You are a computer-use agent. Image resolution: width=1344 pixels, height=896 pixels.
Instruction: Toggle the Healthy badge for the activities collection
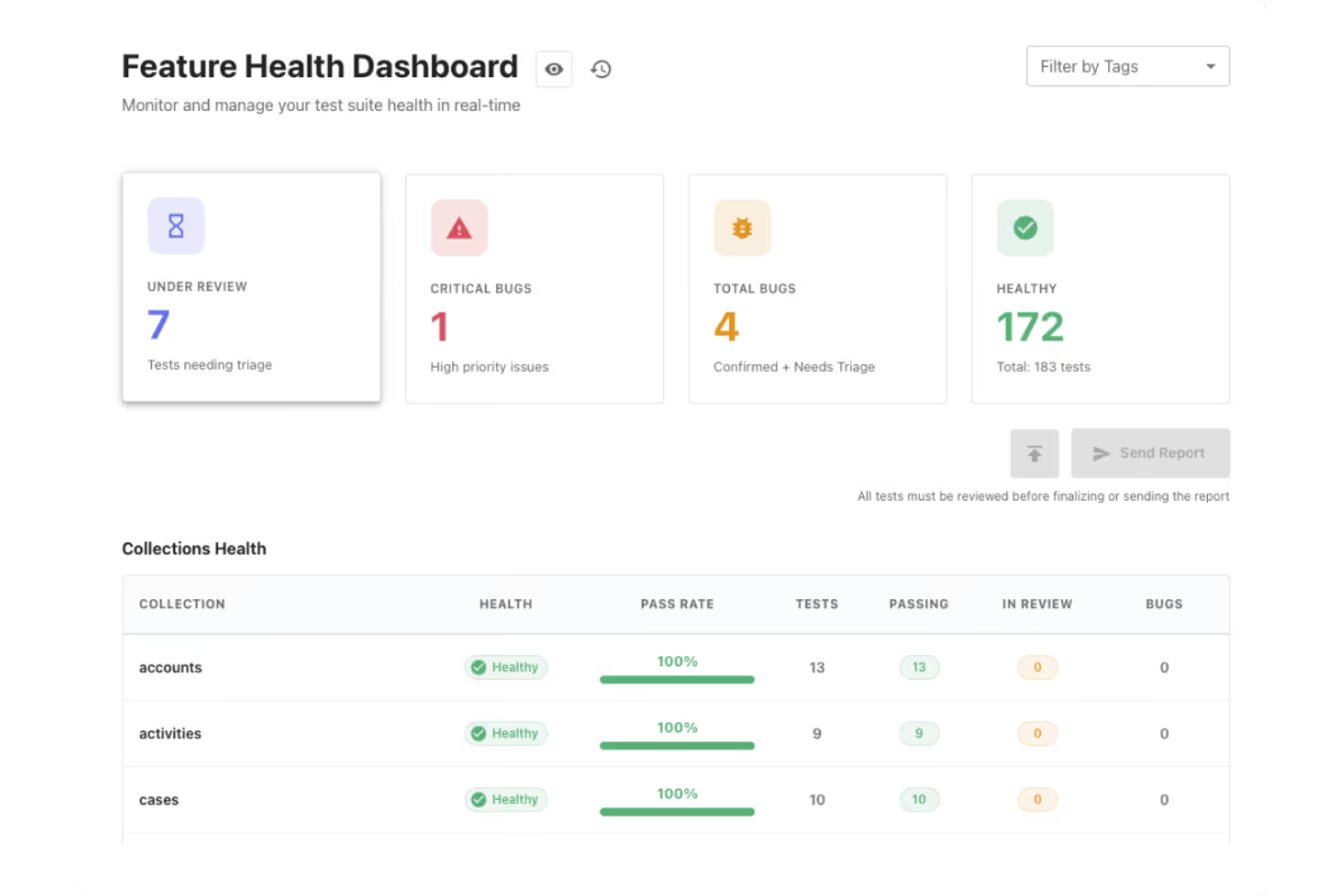[506, 734]
